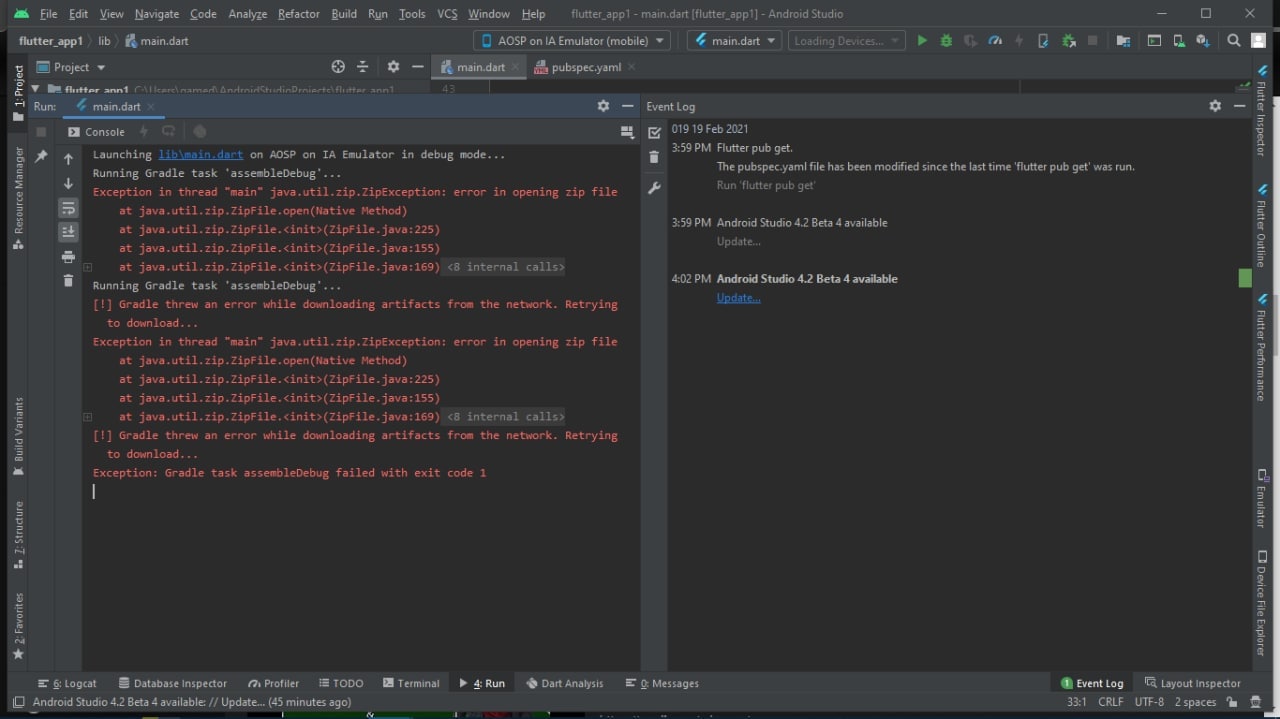This screenshot has height=719, width=1280.
Task: Click the Down the stack trace arrow
Action: [x=68, y=184]
